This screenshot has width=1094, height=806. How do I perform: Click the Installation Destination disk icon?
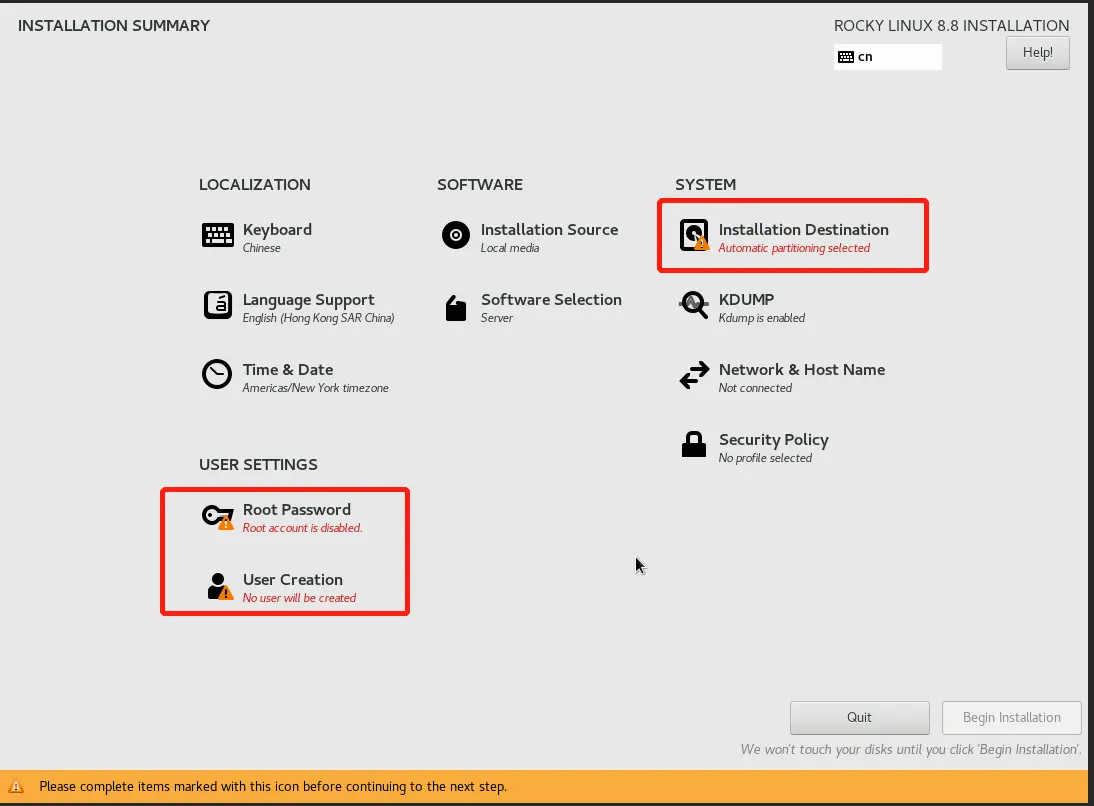pyautogui.click(x=694, y=235)
